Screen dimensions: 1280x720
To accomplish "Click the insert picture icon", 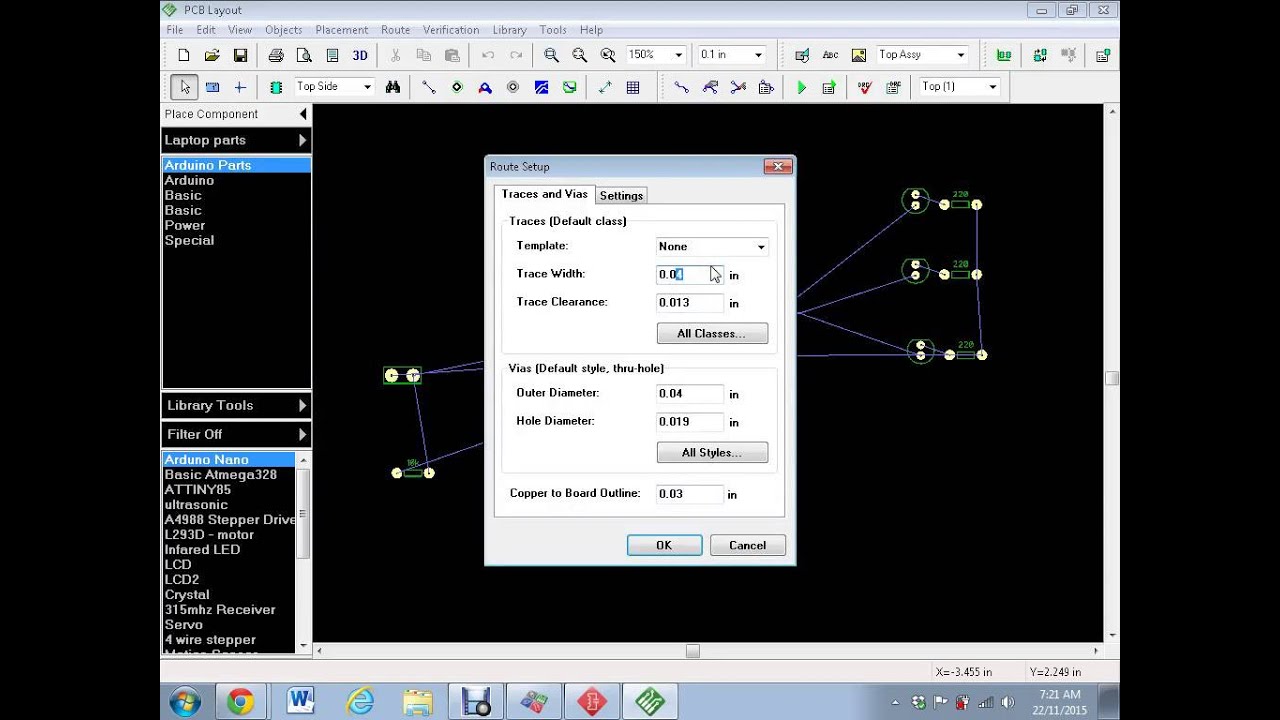I will [x=859, y=55].
